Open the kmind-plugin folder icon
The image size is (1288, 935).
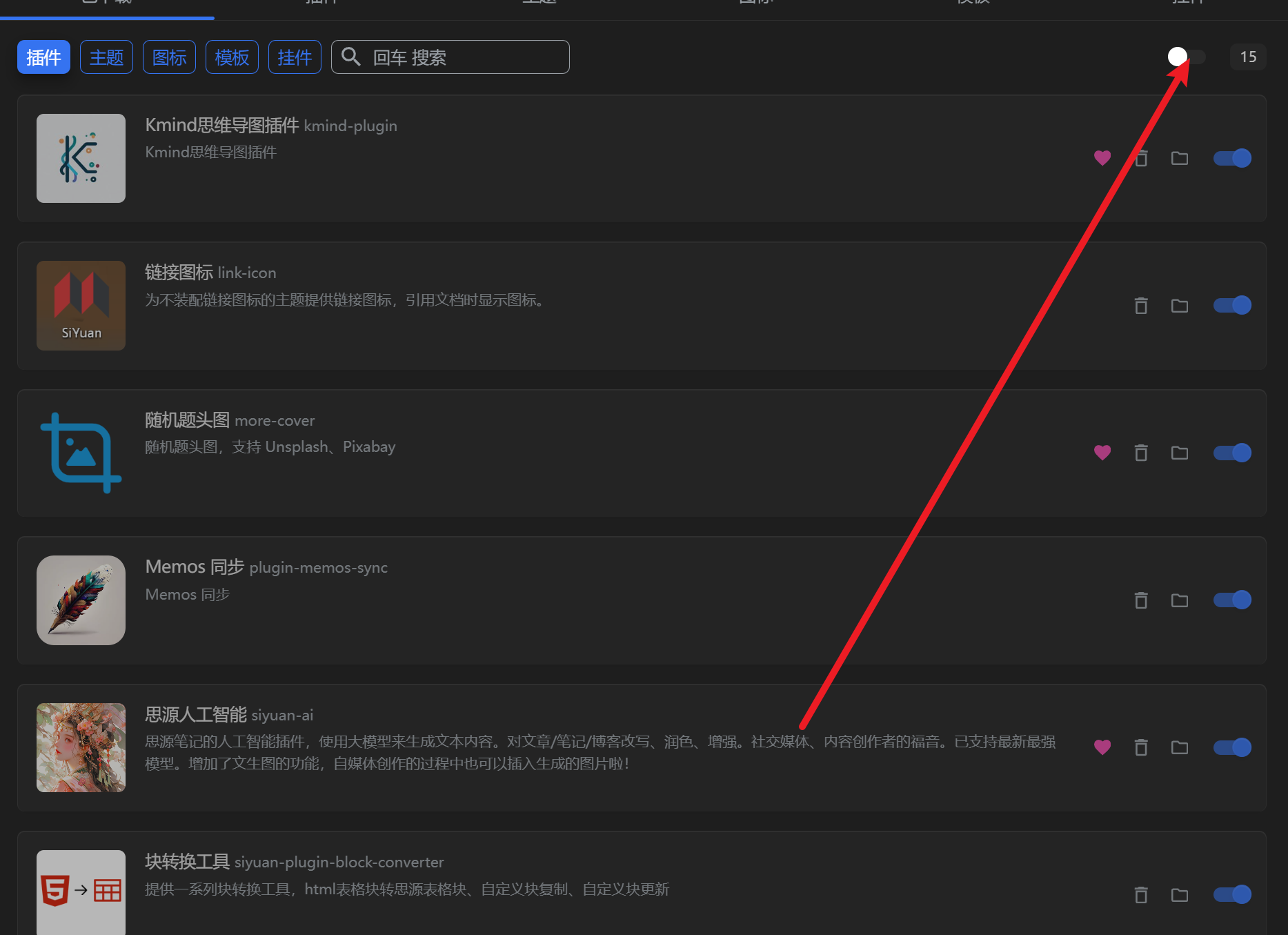point(1180,158)
